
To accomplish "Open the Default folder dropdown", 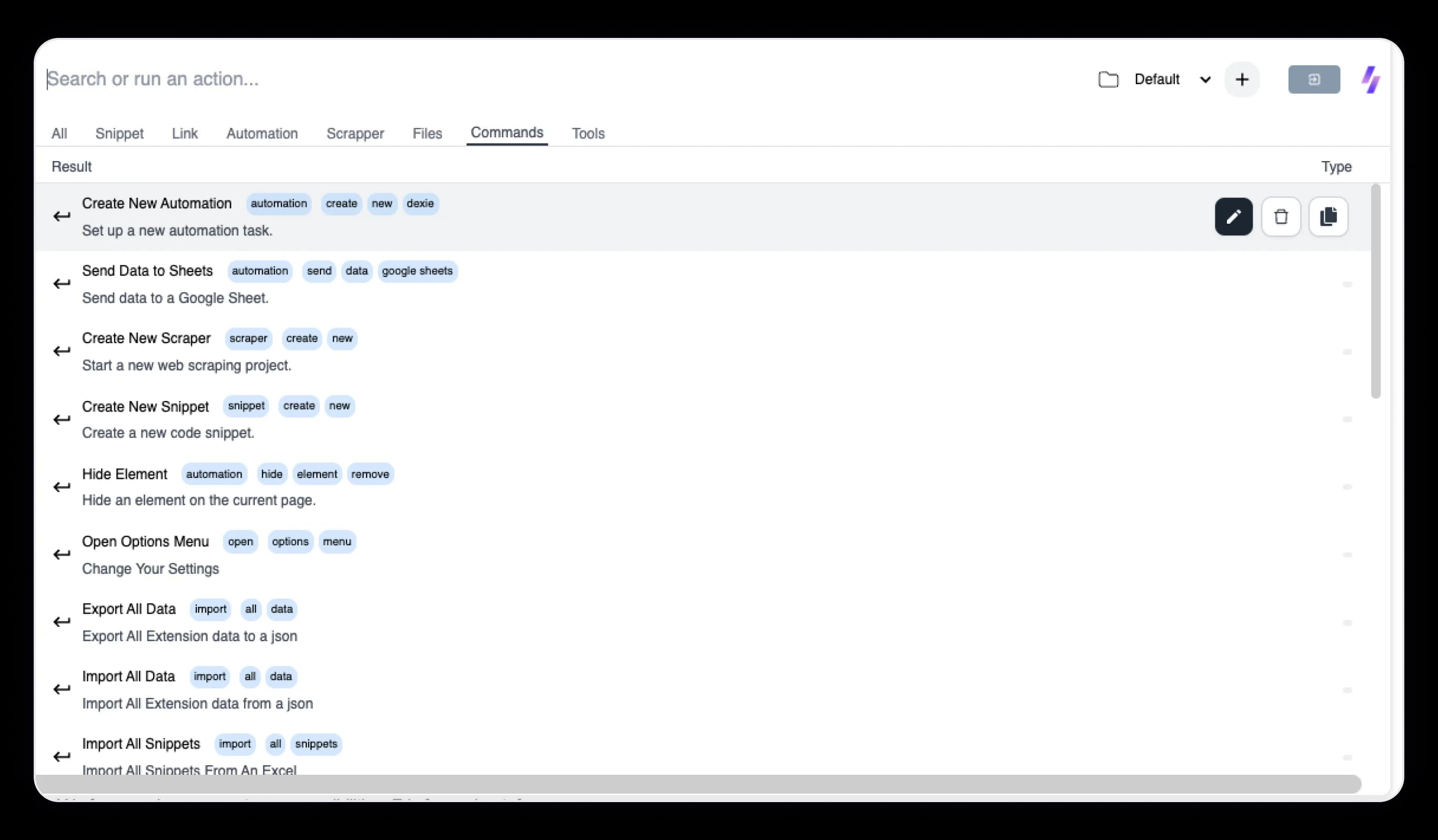I will [x=1204, y=79].
